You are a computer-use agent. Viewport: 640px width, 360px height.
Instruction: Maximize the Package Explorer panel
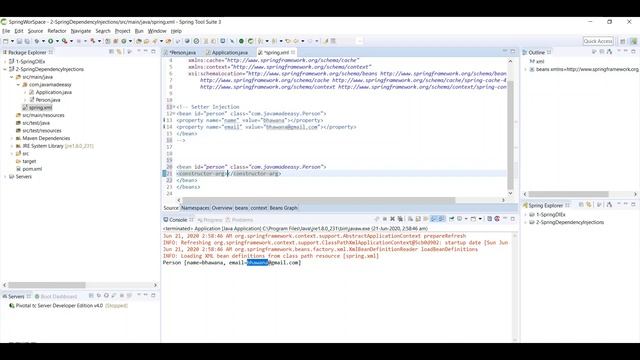point(153,52)
